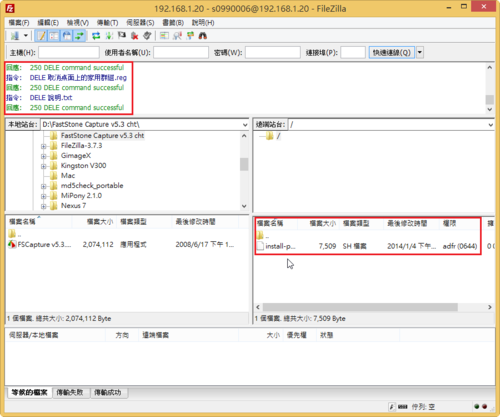Select FastStone Capture v5.3 cht folder
Screen dimensions: 500x417
102,136
